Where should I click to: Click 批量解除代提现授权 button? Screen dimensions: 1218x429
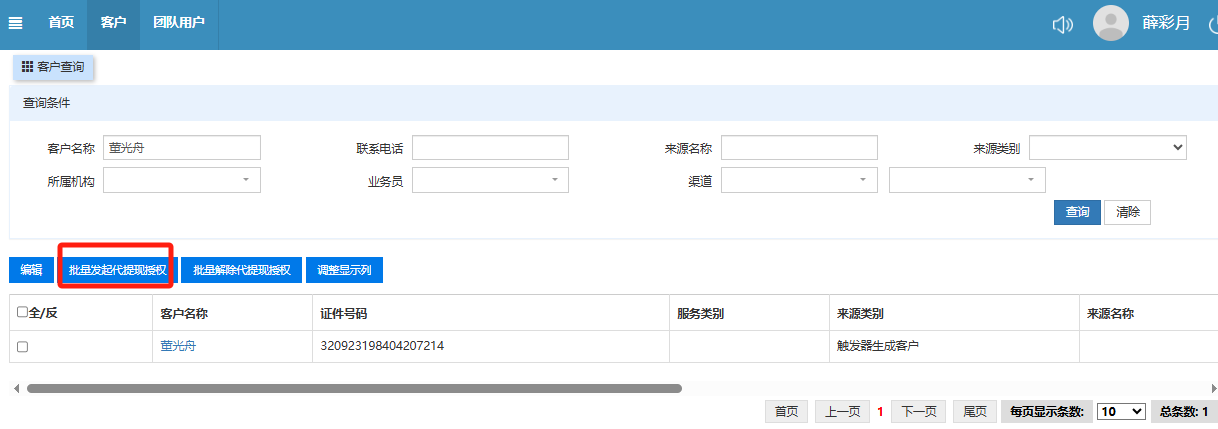point(241,270)
